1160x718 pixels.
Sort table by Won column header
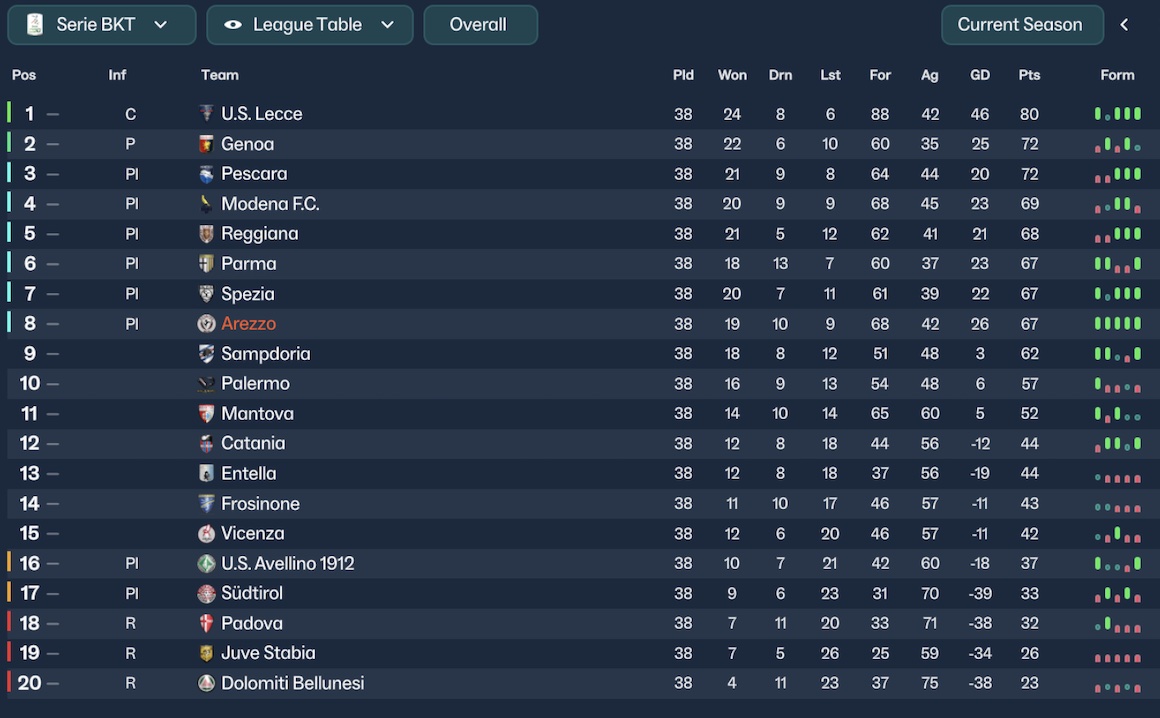pos(732,75)
